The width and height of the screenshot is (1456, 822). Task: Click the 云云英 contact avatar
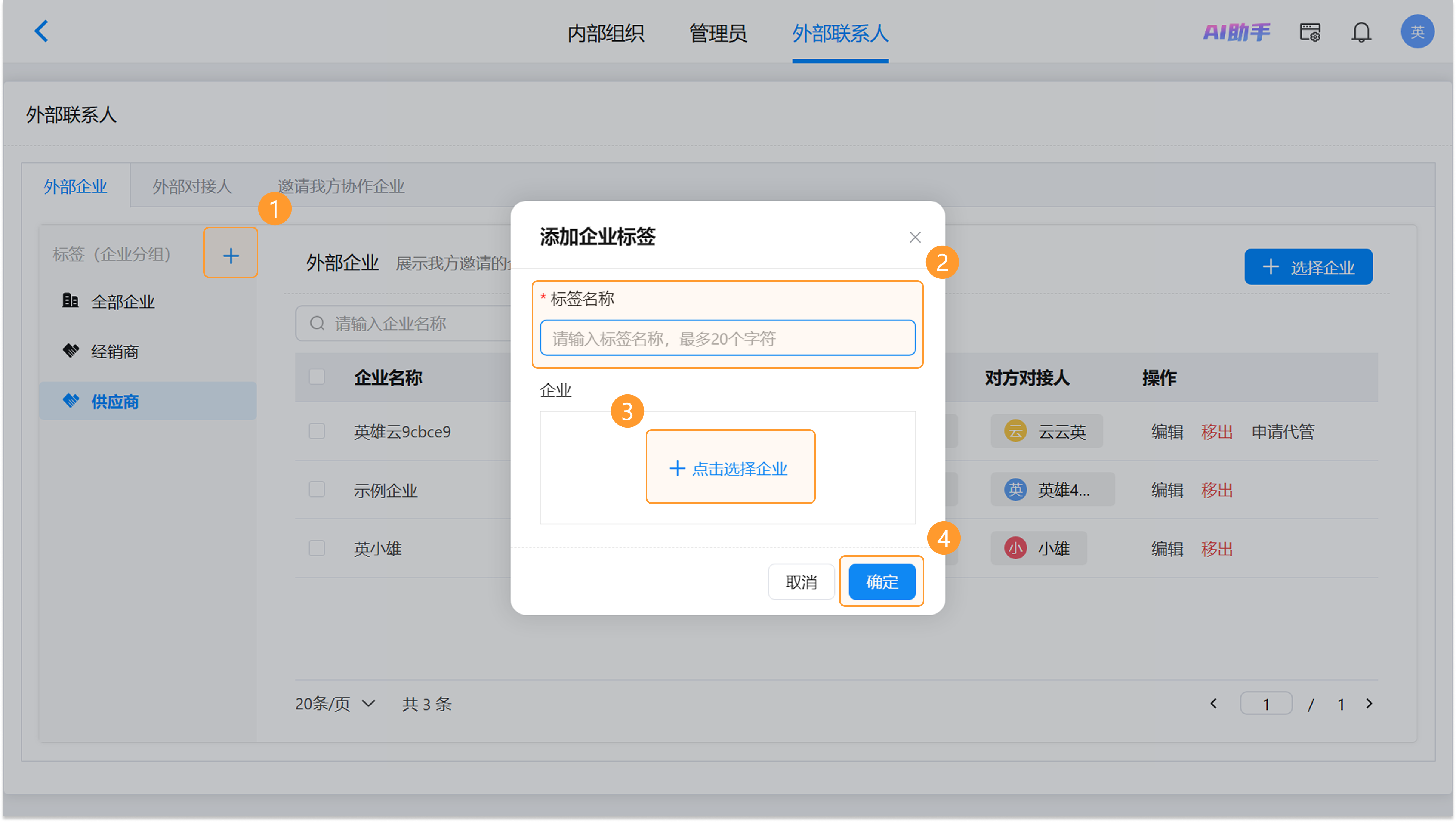click(x=1015, y=431)
